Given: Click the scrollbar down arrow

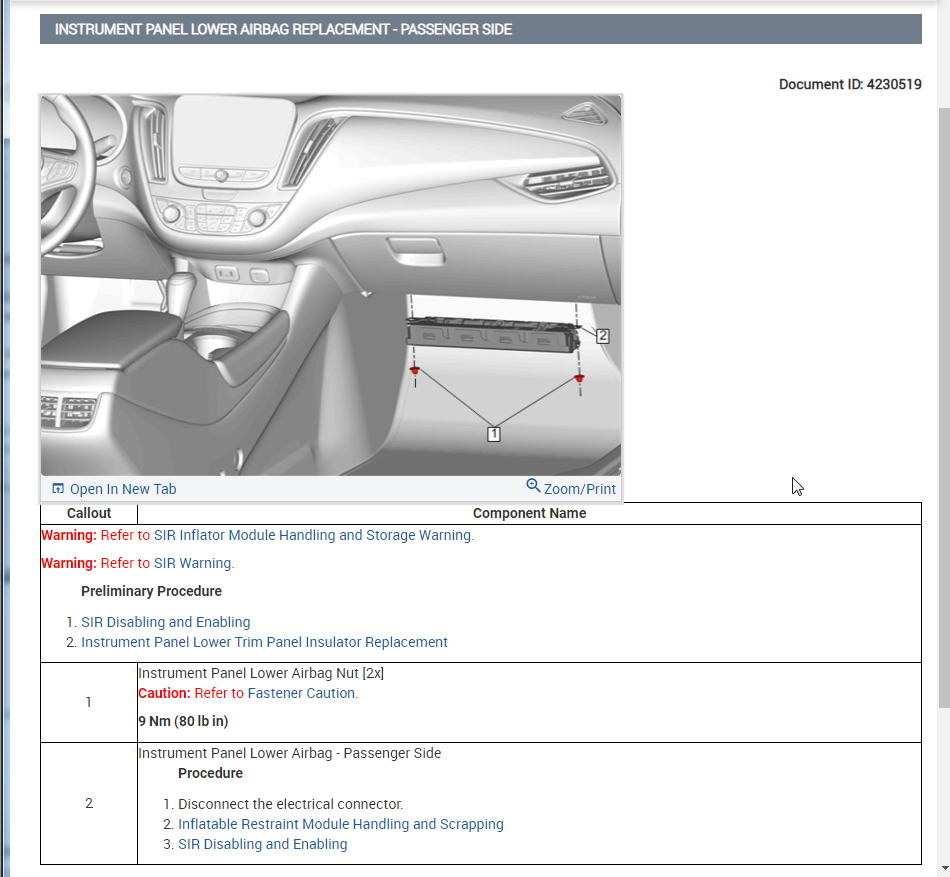Looking at the screenshot, I should (x=944, y=869).
